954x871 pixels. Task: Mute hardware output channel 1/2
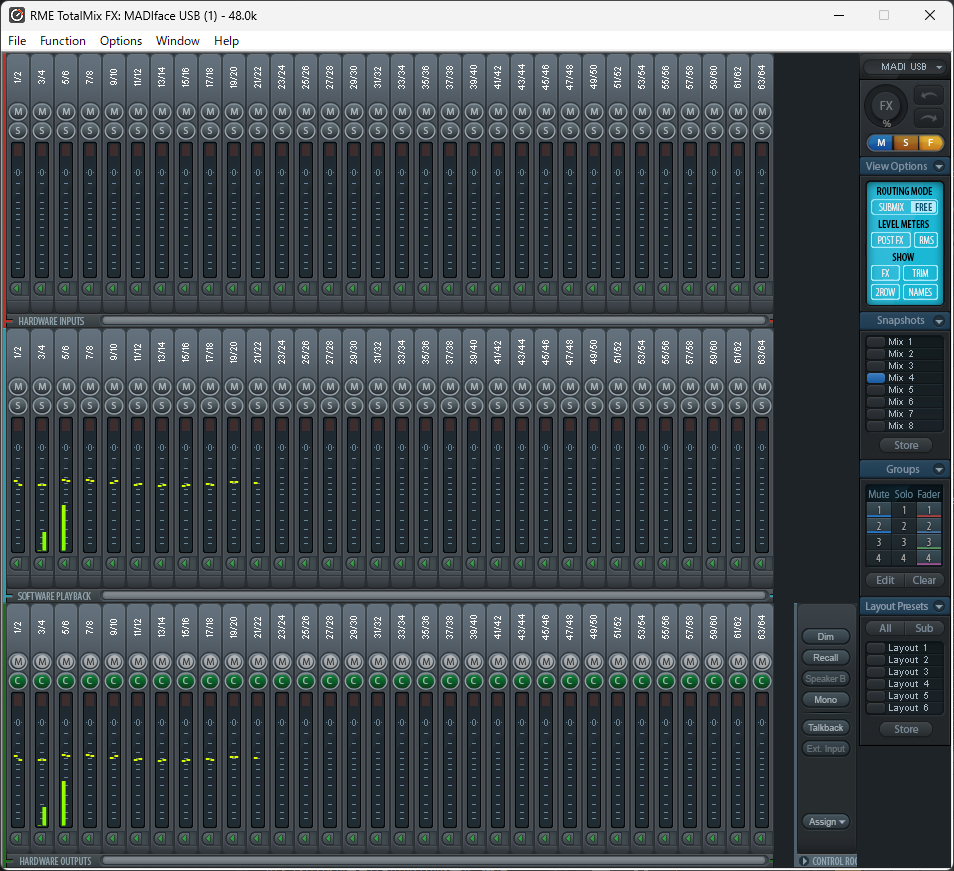pyautogui.click(x=18, y=662)
